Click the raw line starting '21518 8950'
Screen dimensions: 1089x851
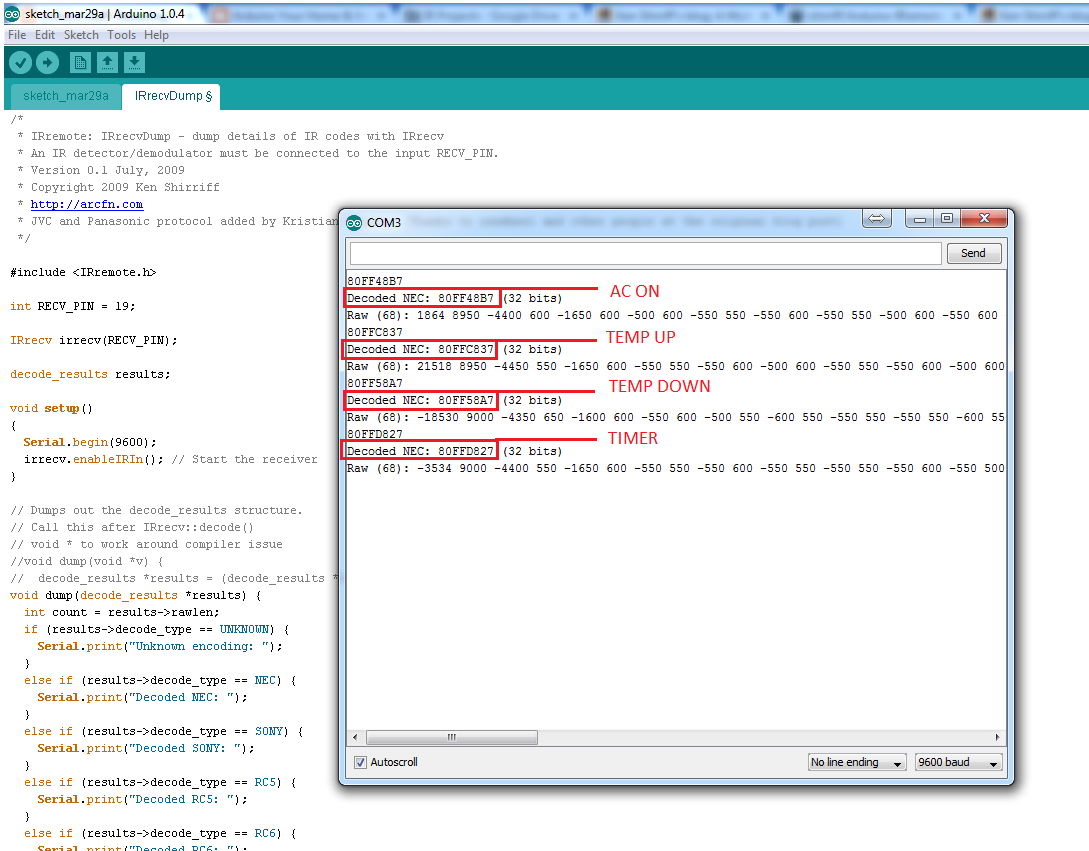(x=675, y=366)
